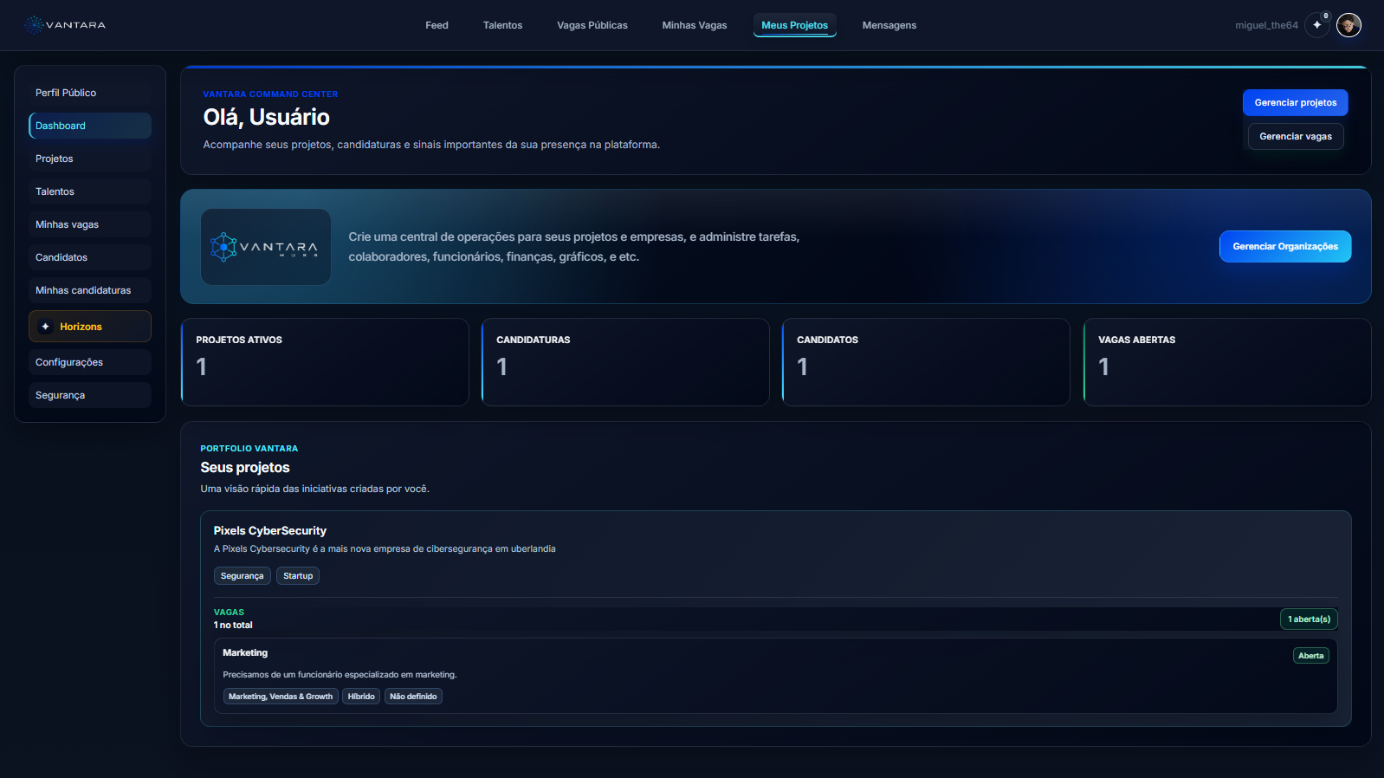Open Configurações in the sidebar
The height and width of the screenshot is (778, 1384).
(x=90, y=363)
